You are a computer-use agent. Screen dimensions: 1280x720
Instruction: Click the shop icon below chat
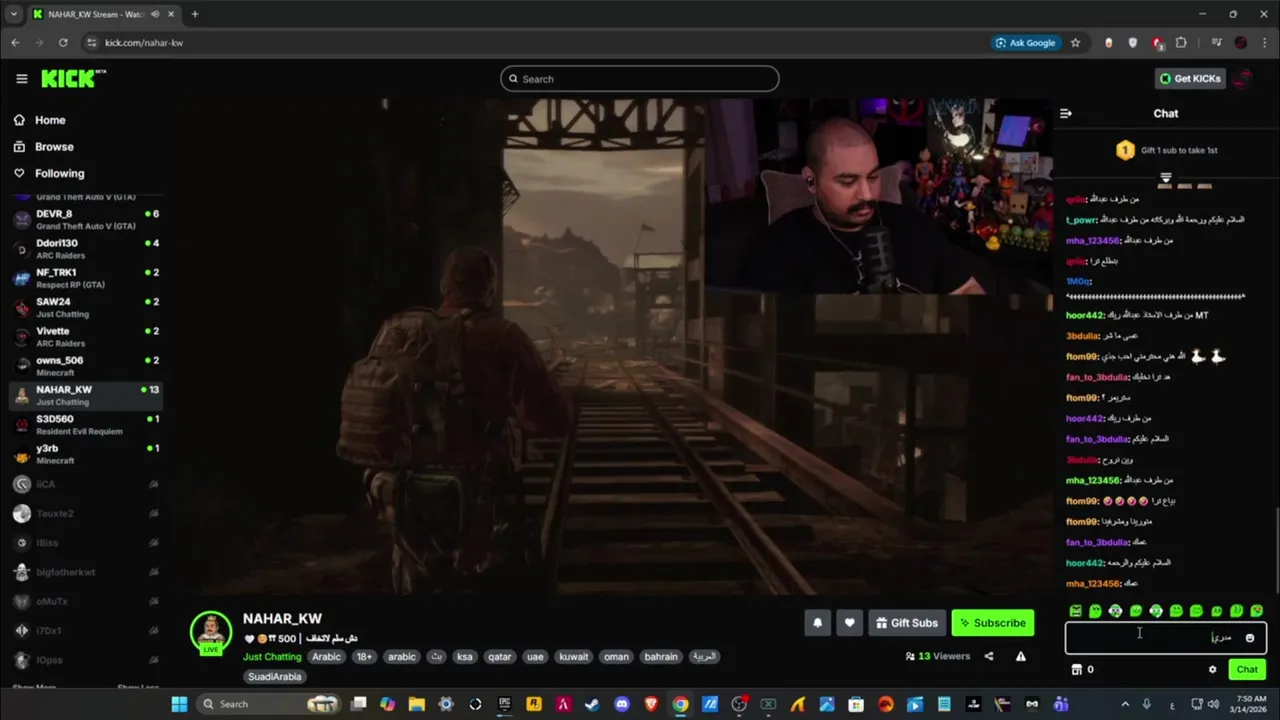[x=1076, y=670]
